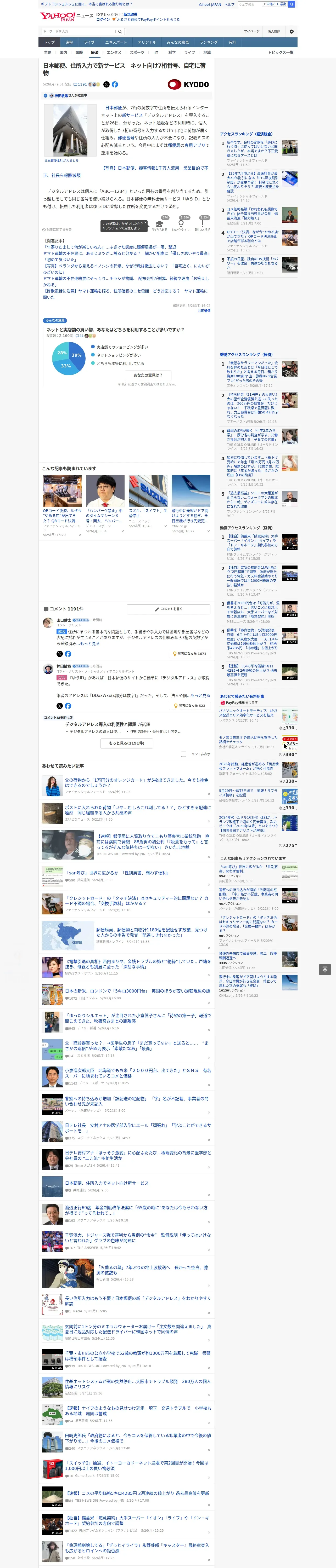Viewport: 336px width, 1568px height.
Task: Open related article 「年寄りだまして何が楽しいねん」
Action: 110,247
